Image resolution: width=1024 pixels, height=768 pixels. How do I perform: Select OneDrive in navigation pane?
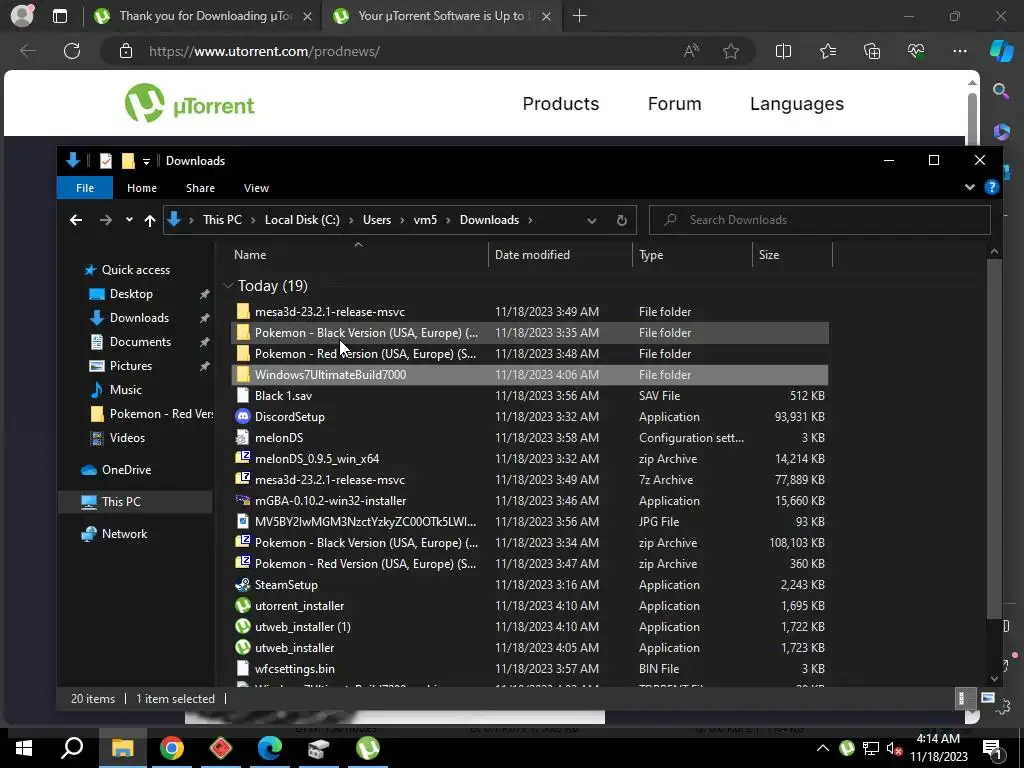click(x=126, y=470)
